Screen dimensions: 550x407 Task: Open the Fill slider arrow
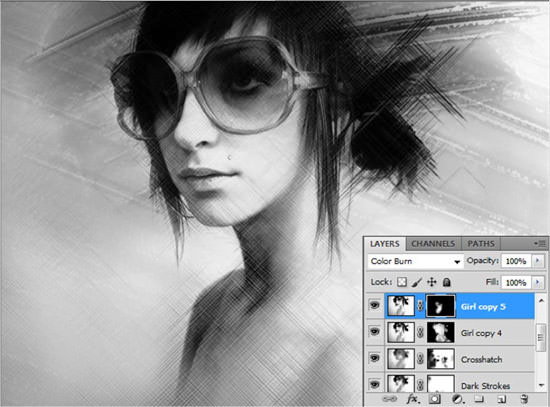coord(537,282)
